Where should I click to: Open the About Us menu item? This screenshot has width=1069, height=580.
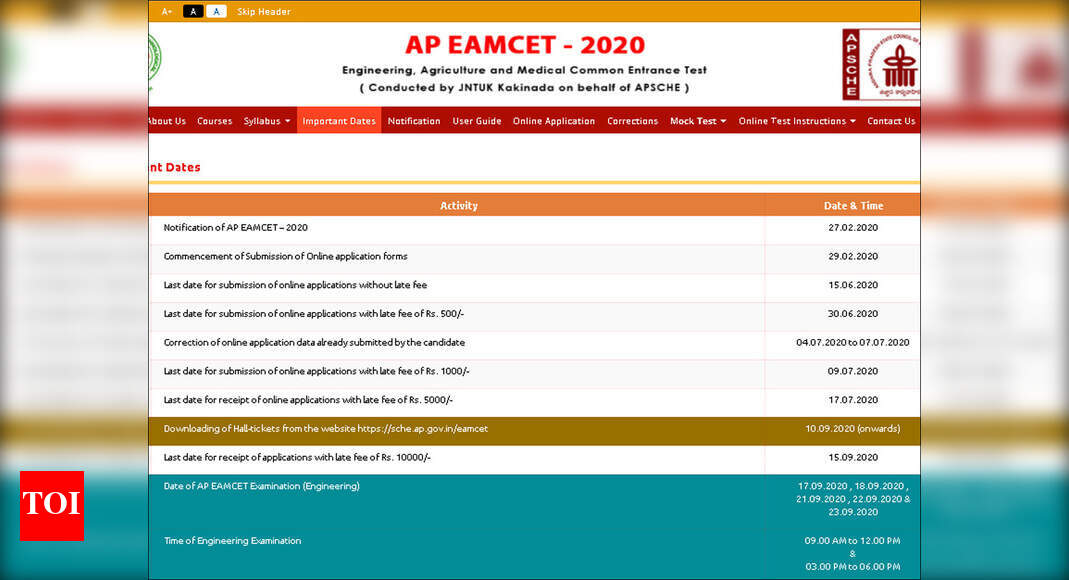click(x=167, y=121)
